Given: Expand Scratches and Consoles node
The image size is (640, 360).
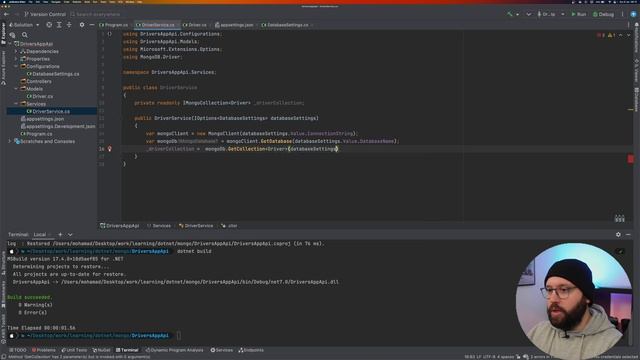Looking at the screenshot, I should (10, 141).
